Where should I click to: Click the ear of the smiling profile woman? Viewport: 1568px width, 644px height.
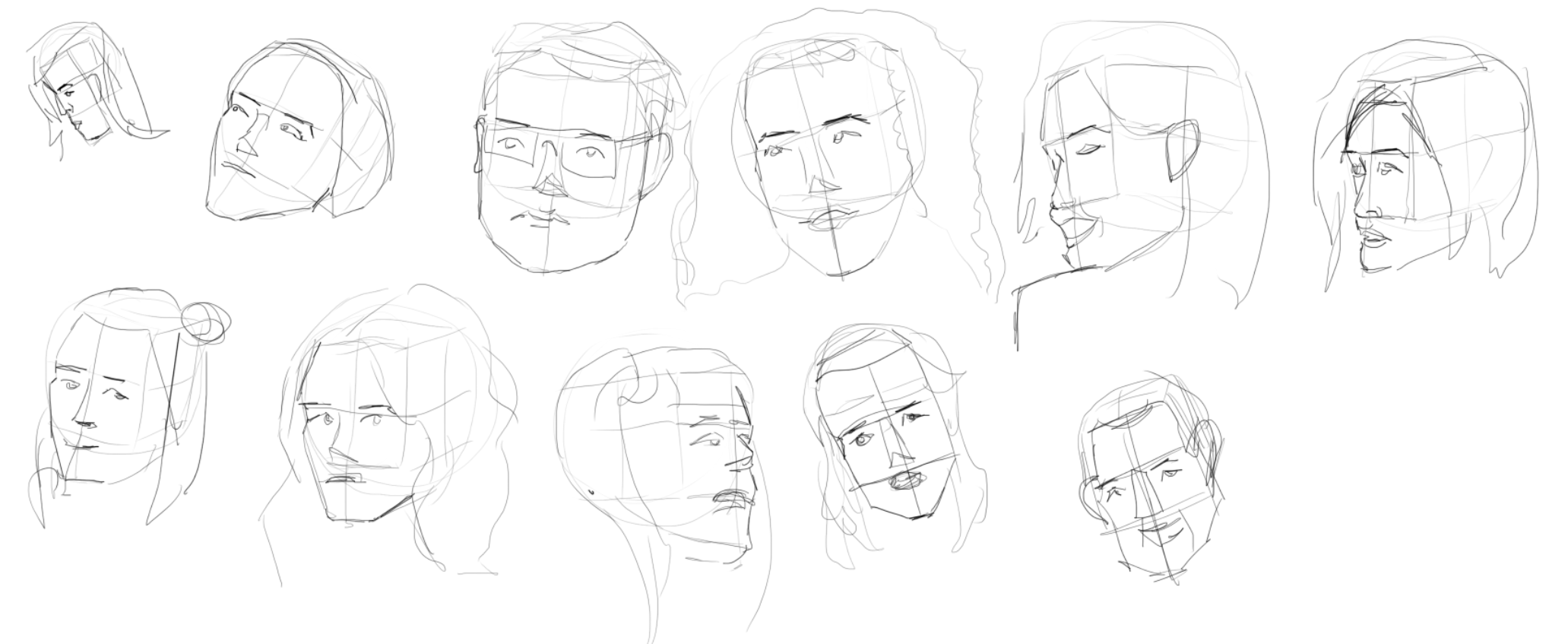(1182, 150)
